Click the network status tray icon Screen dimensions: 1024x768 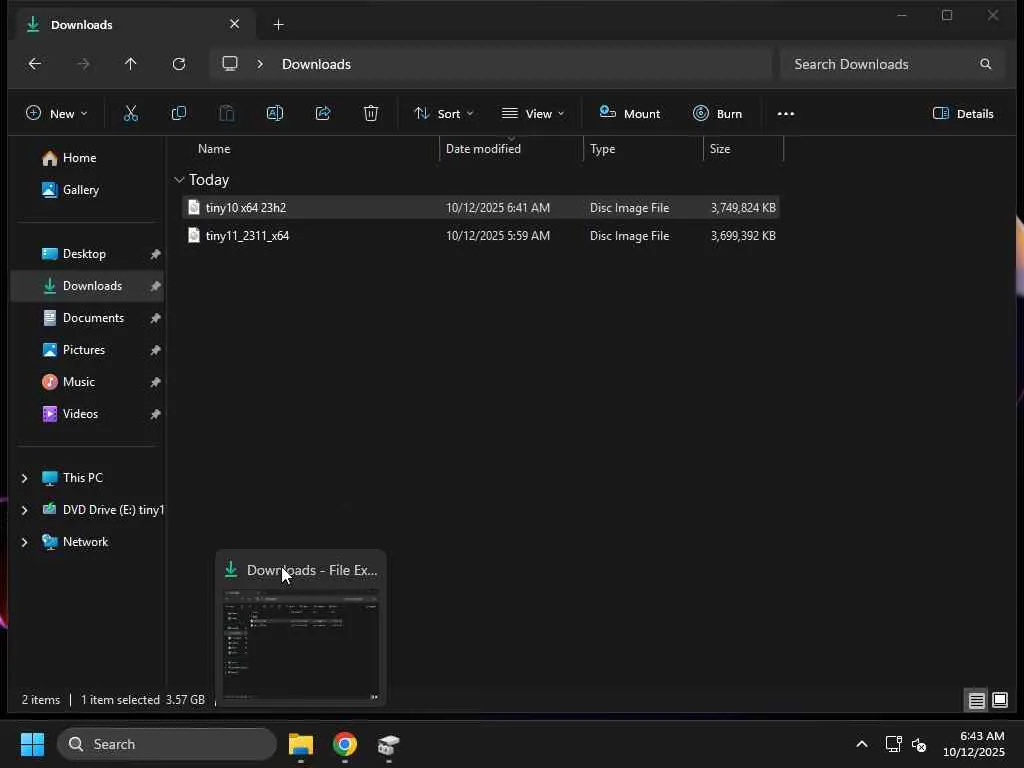893,744
